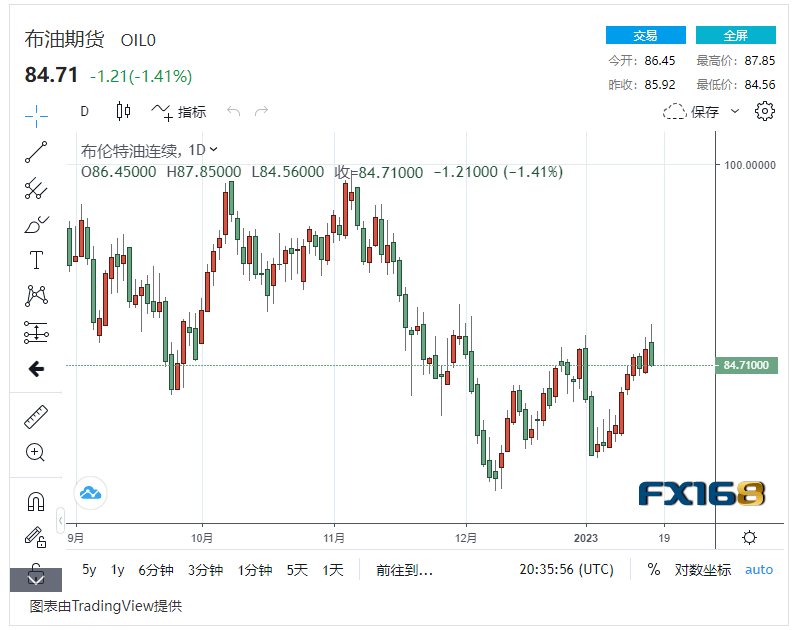This screenshot has width=798, height=630.
Task: Select the brush drawing tool
Action: (x=36, y=224)
